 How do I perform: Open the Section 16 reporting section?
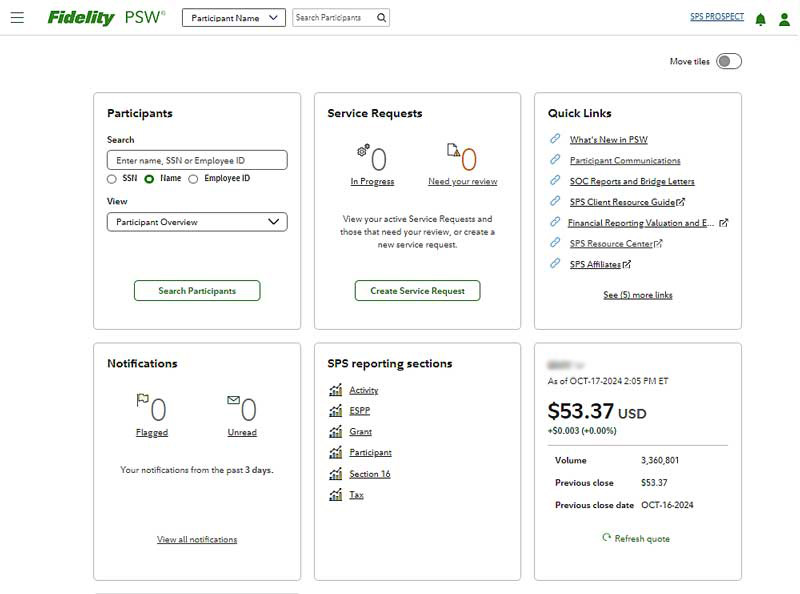click(x=369, y=474)
